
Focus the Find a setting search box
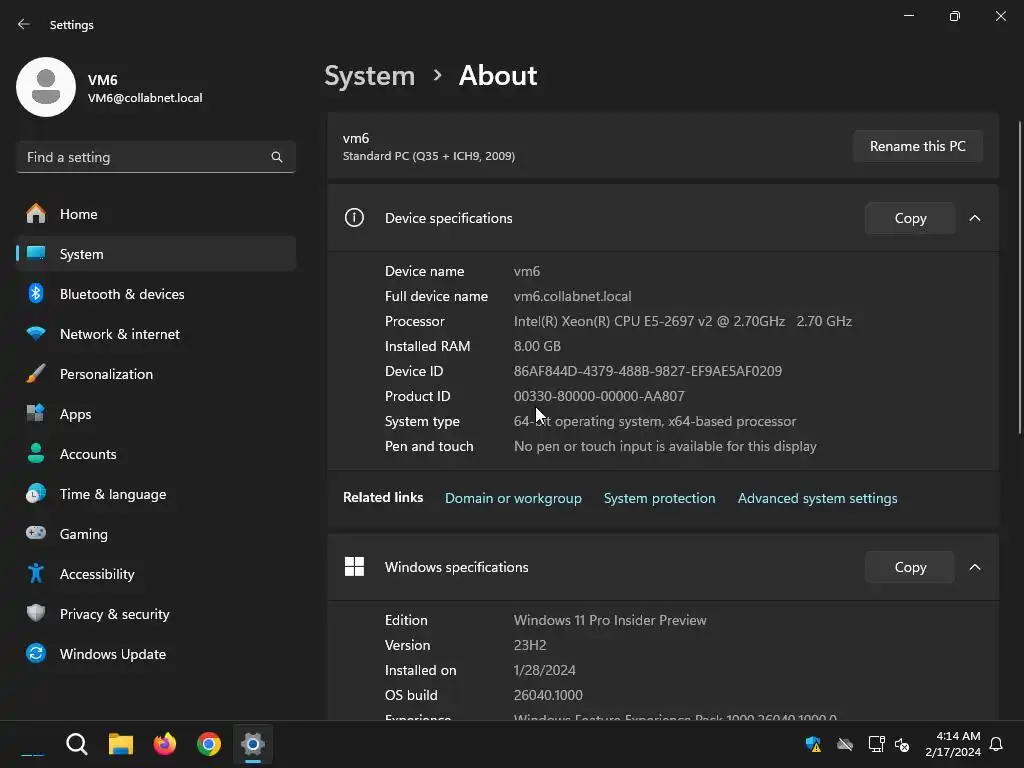pos(155,157)
